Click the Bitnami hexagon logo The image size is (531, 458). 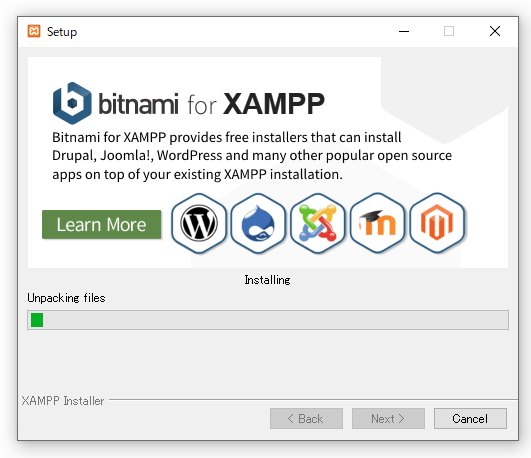pos(72,103)
